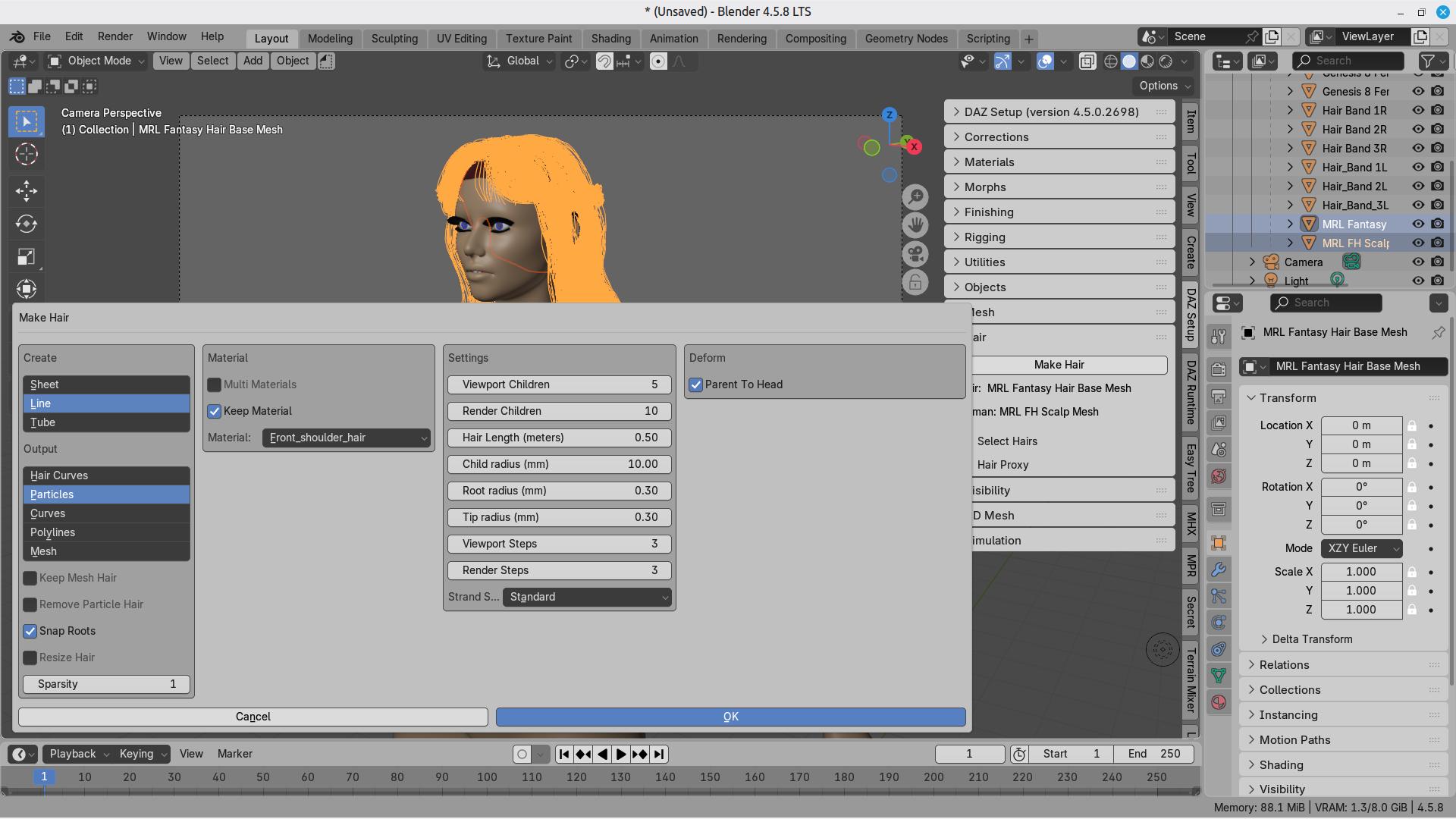This screenshot has height=819, width=1456.
Task: Hide Hair Band 1R with eye icon
Action: tap(1417, 110)
